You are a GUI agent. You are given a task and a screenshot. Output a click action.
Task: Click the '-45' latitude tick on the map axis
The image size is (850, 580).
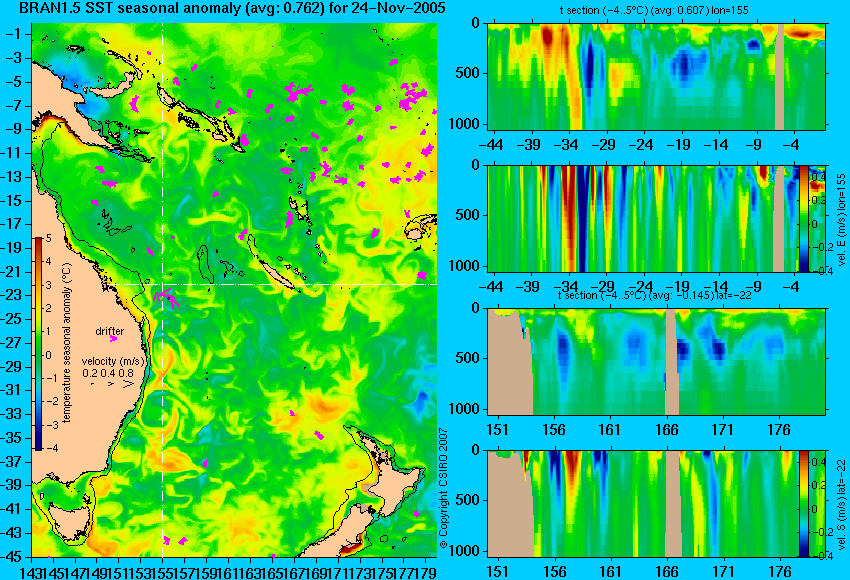point(12,557)
